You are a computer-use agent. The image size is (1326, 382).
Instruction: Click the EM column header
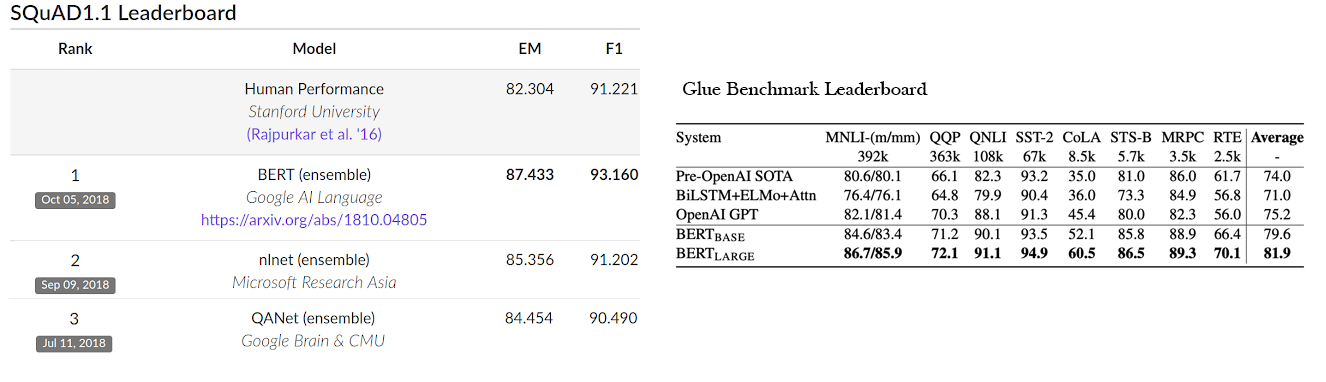click(x=529, y=48)
